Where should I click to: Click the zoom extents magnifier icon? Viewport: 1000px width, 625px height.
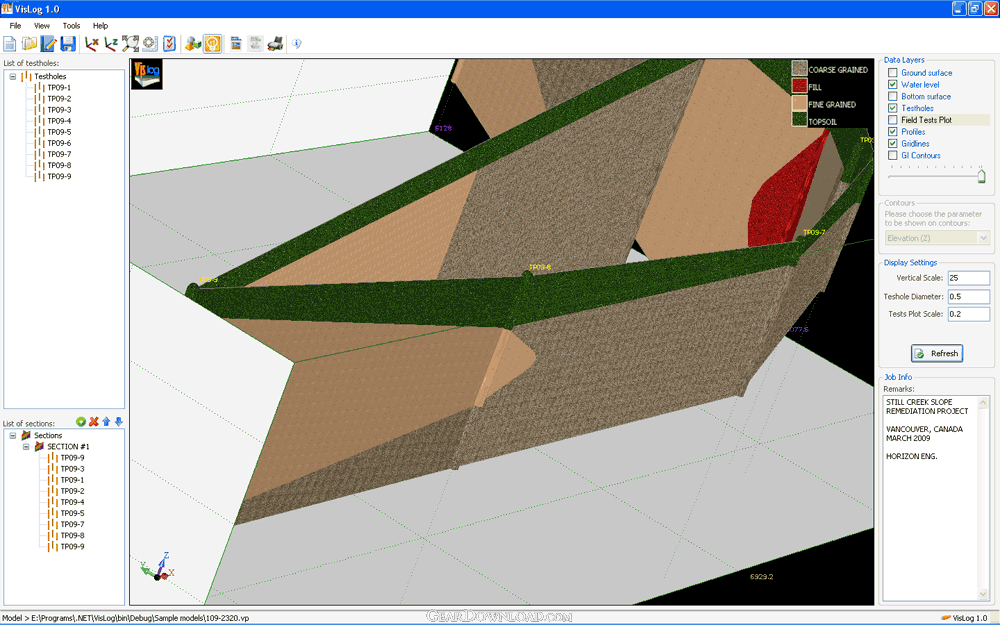tap(130, 44)
